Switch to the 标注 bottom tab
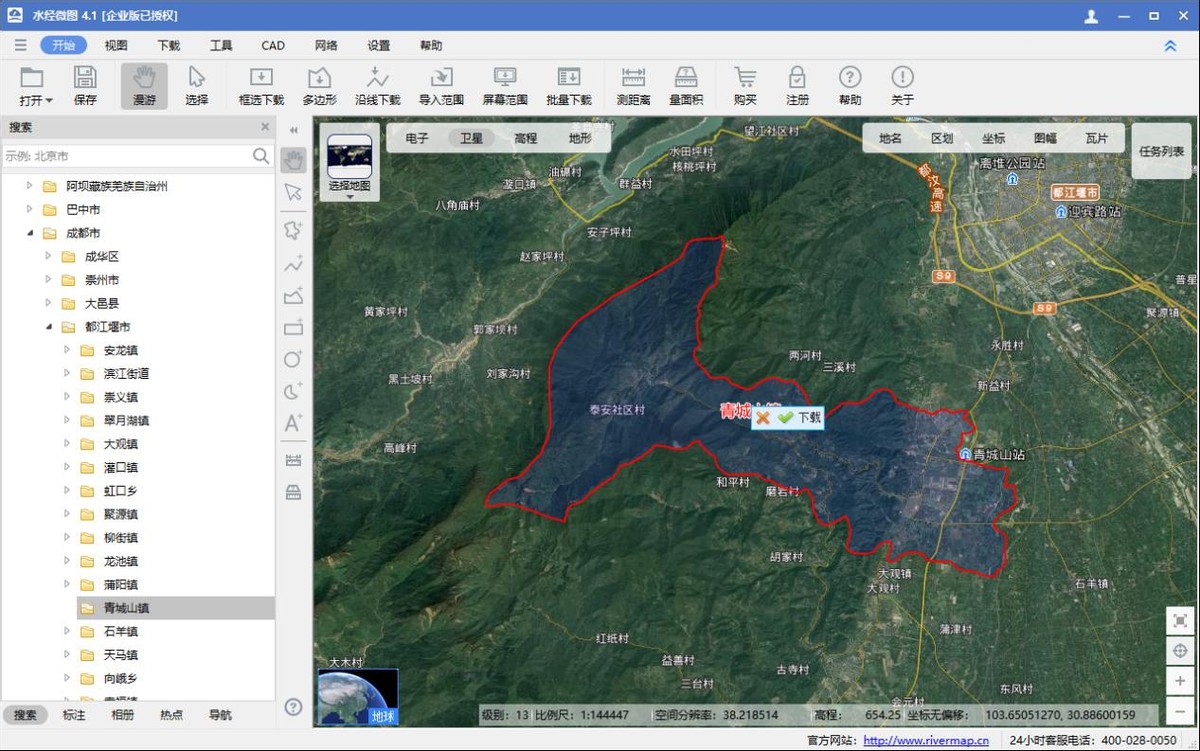 74,715
